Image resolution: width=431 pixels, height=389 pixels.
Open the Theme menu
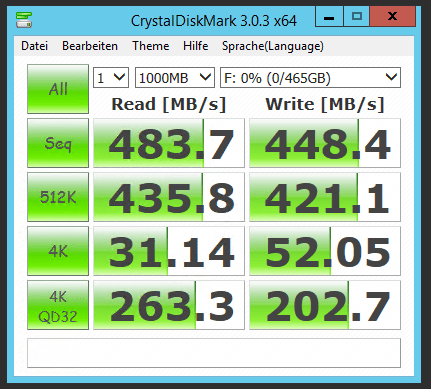click(x=150, y=46)
